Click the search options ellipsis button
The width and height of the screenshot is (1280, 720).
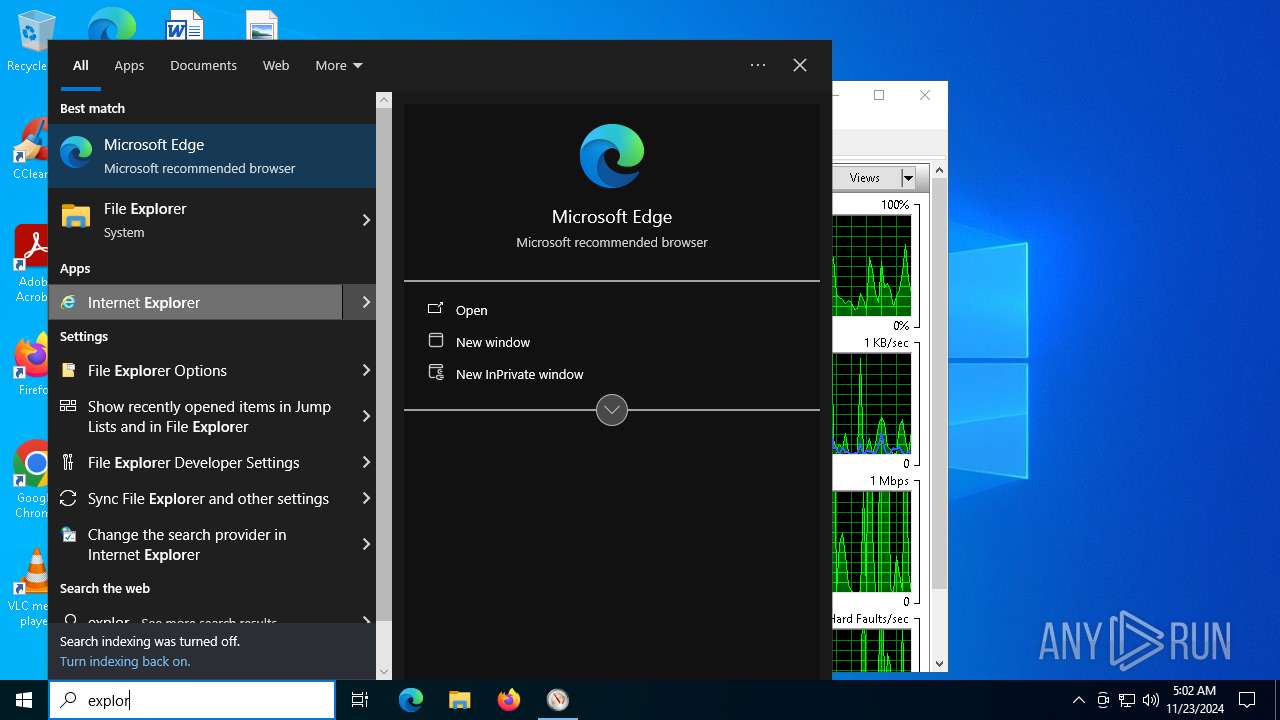click(x=758, y=65)
